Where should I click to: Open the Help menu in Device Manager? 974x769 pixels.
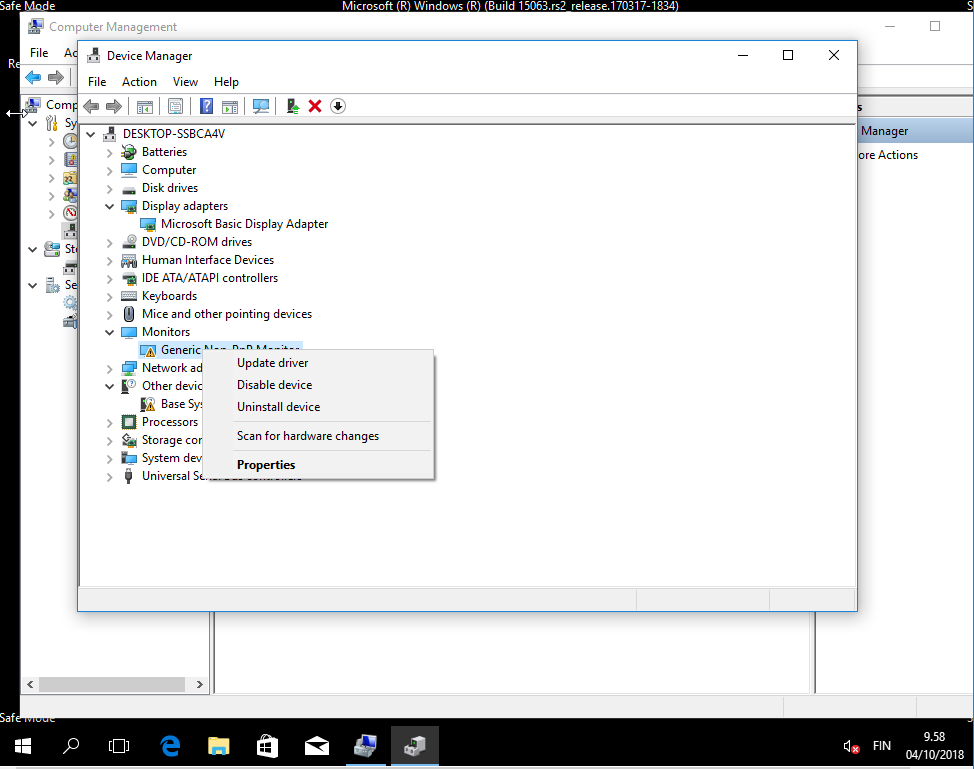click(226, 82)
